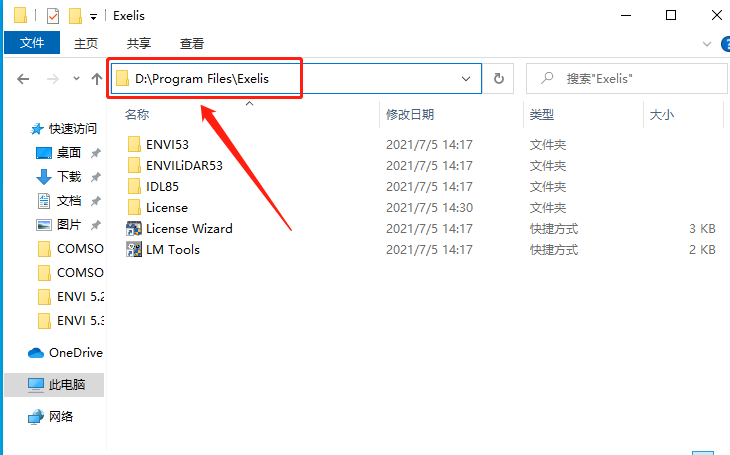Open the ENVI 5.2 folder in navigation pane
730x455 pixels.
tap(71, 297)
